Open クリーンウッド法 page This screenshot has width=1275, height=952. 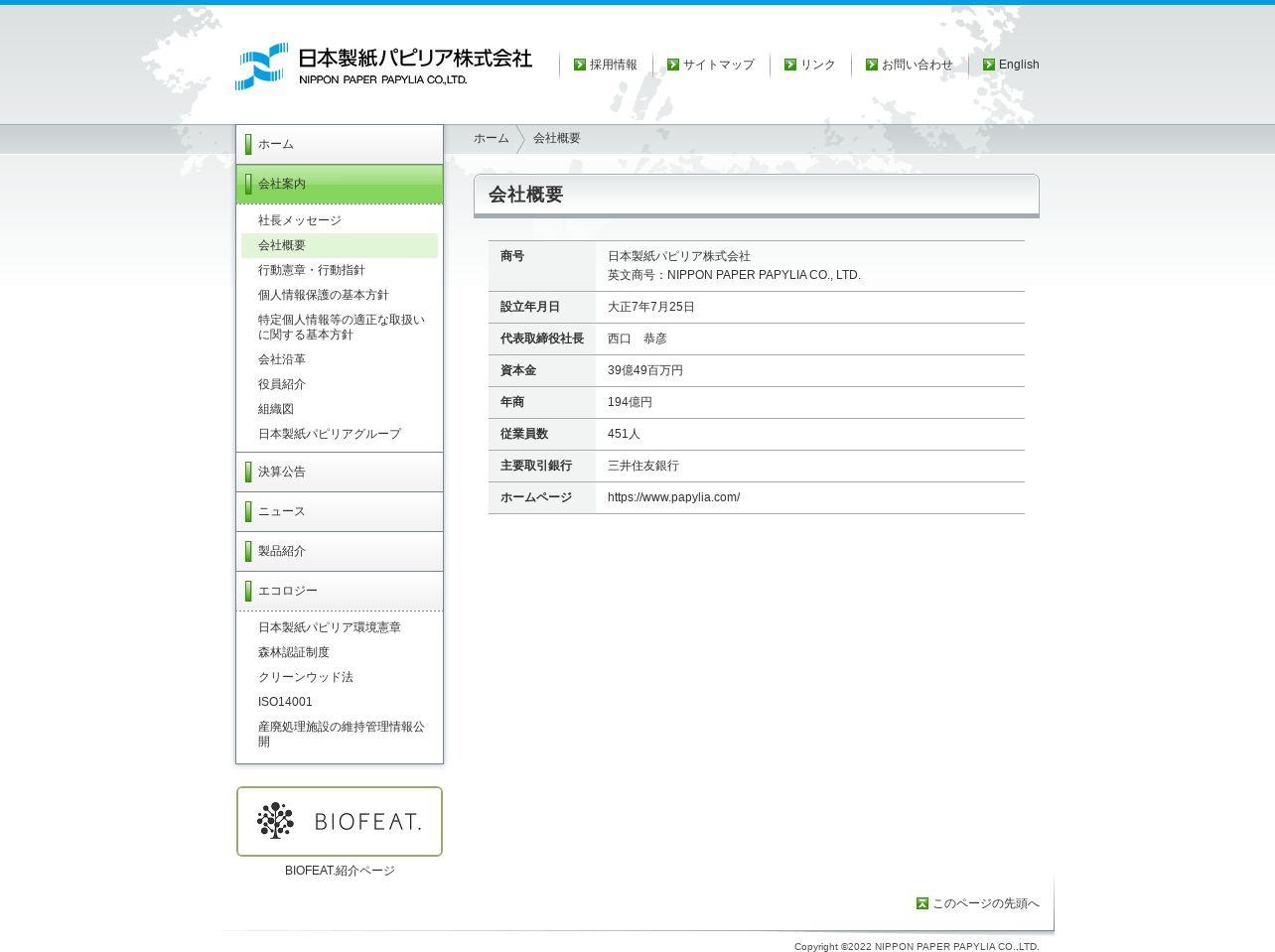click(x=306, y=677)
